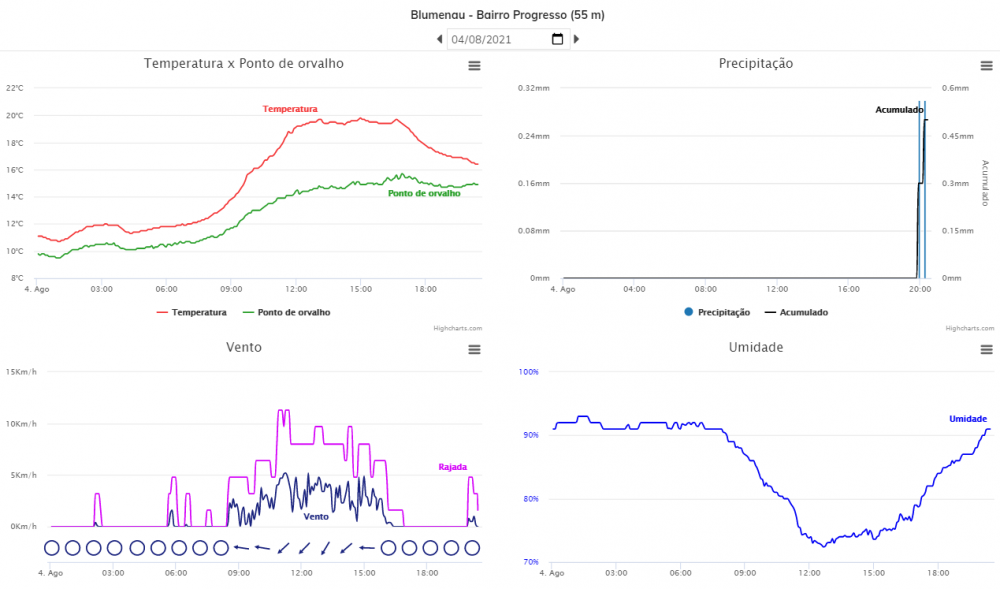Open the calendar date picker icon
Image resolution: width=1000 pixels, height=589 pixels.
tap(558, 39)
